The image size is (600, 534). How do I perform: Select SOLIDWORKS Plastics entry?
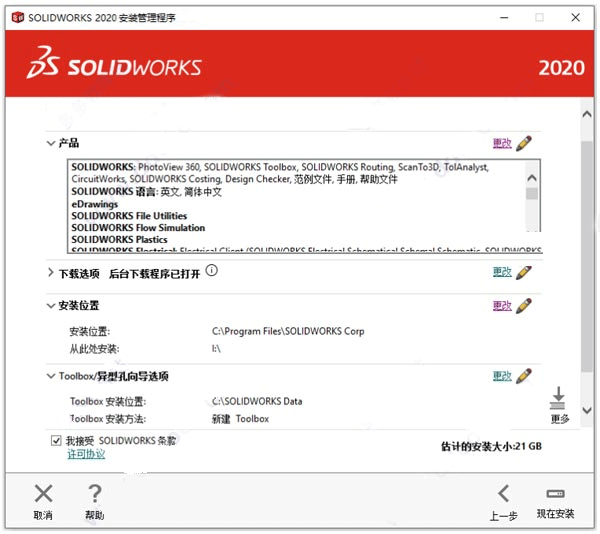coord(119,239)
